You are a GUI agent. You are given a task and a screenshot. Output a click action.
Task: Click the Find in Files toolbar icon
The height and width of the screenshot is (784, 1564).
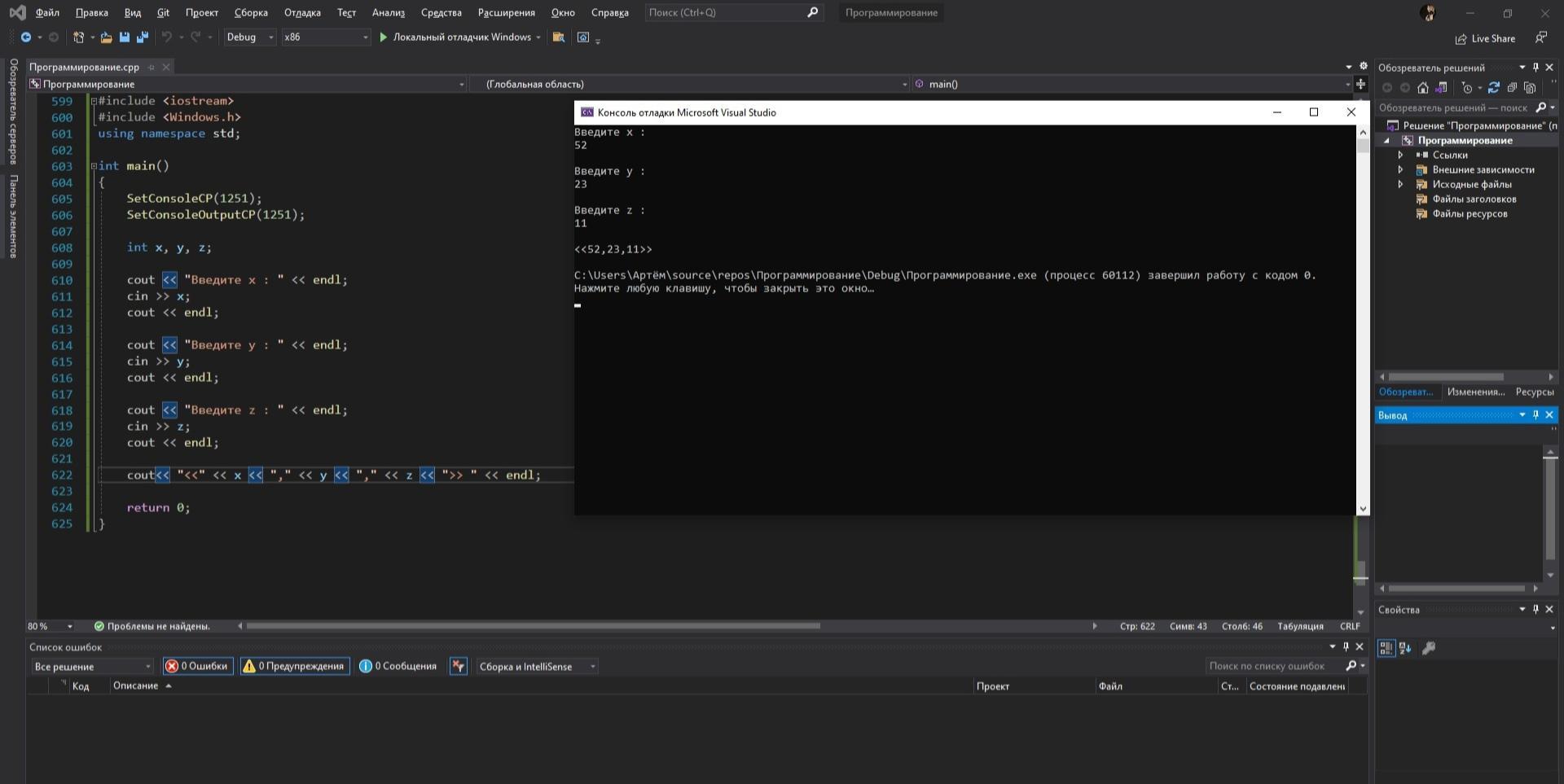coord(558,37)
